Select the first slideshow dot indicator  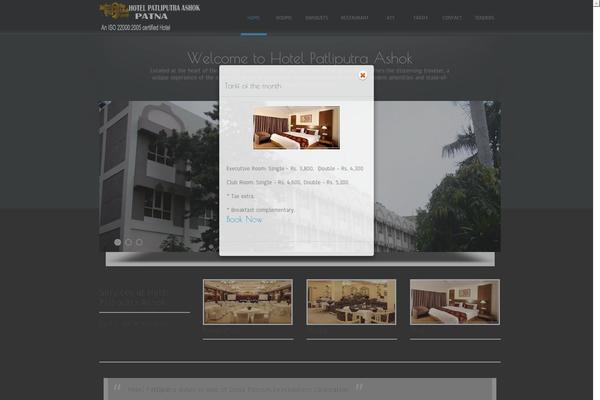[117, 242]
